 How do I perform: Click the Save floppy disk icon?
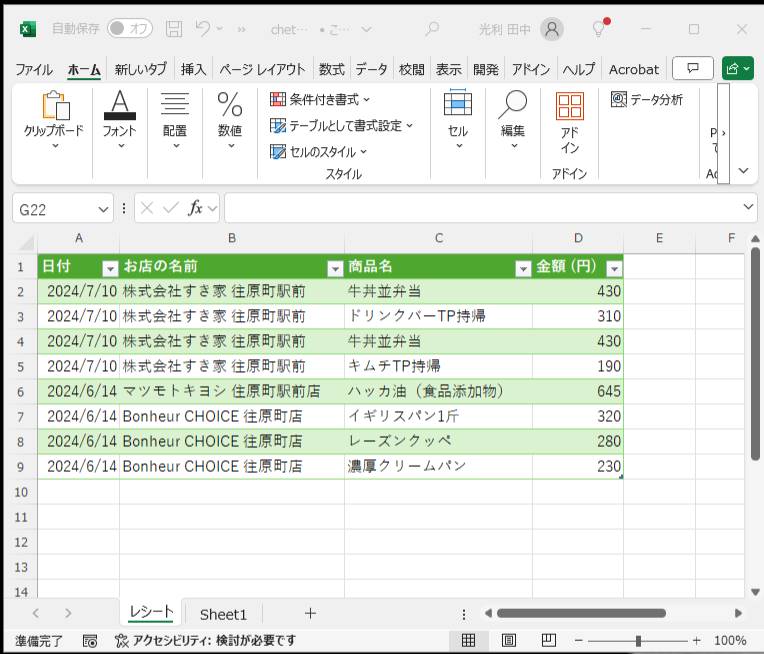[x=174, y=29]
